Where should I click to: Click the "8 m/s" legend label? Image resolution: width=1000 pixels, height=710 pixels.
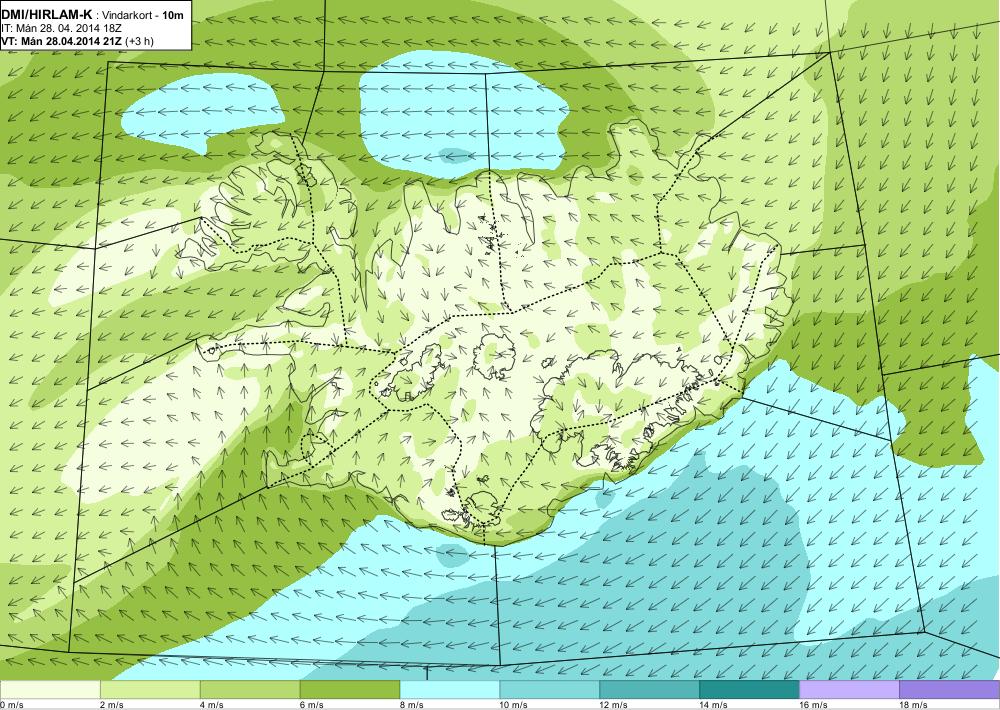[412, 705]
